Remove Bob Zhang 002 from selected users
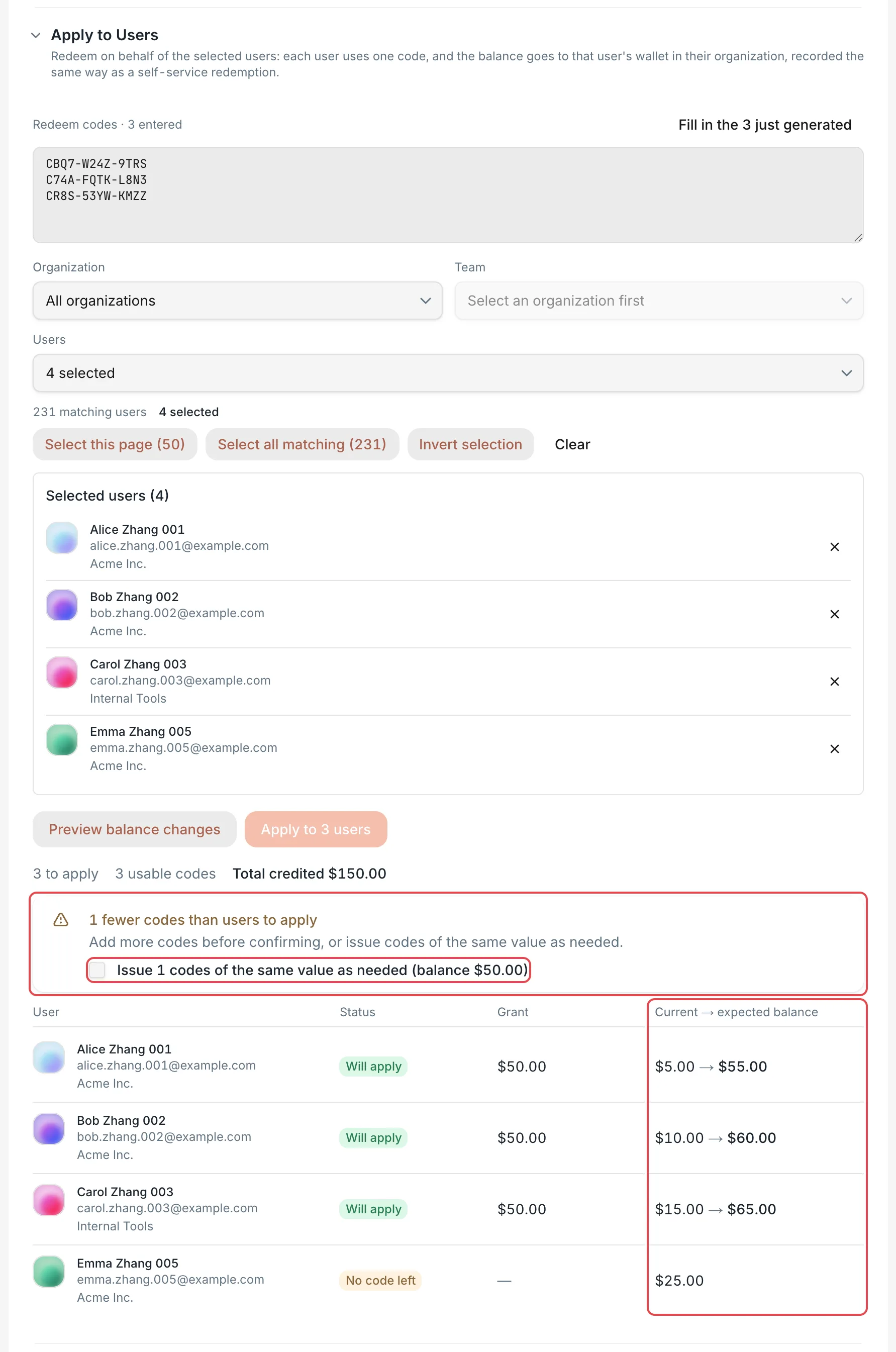Screen dimensions: 896x1352 pos(834,614)
